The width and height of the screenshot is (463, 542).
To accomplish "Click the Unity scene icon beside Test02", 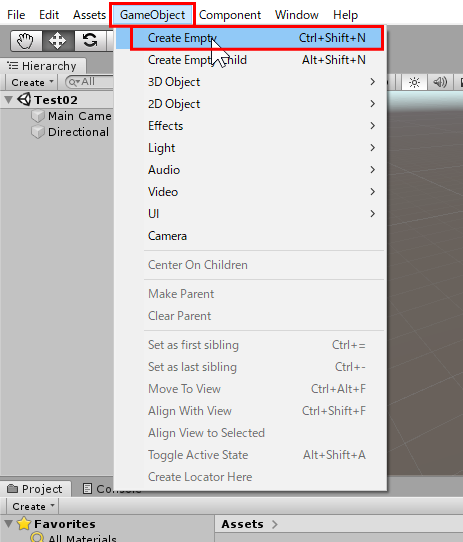I will (24, 100).
